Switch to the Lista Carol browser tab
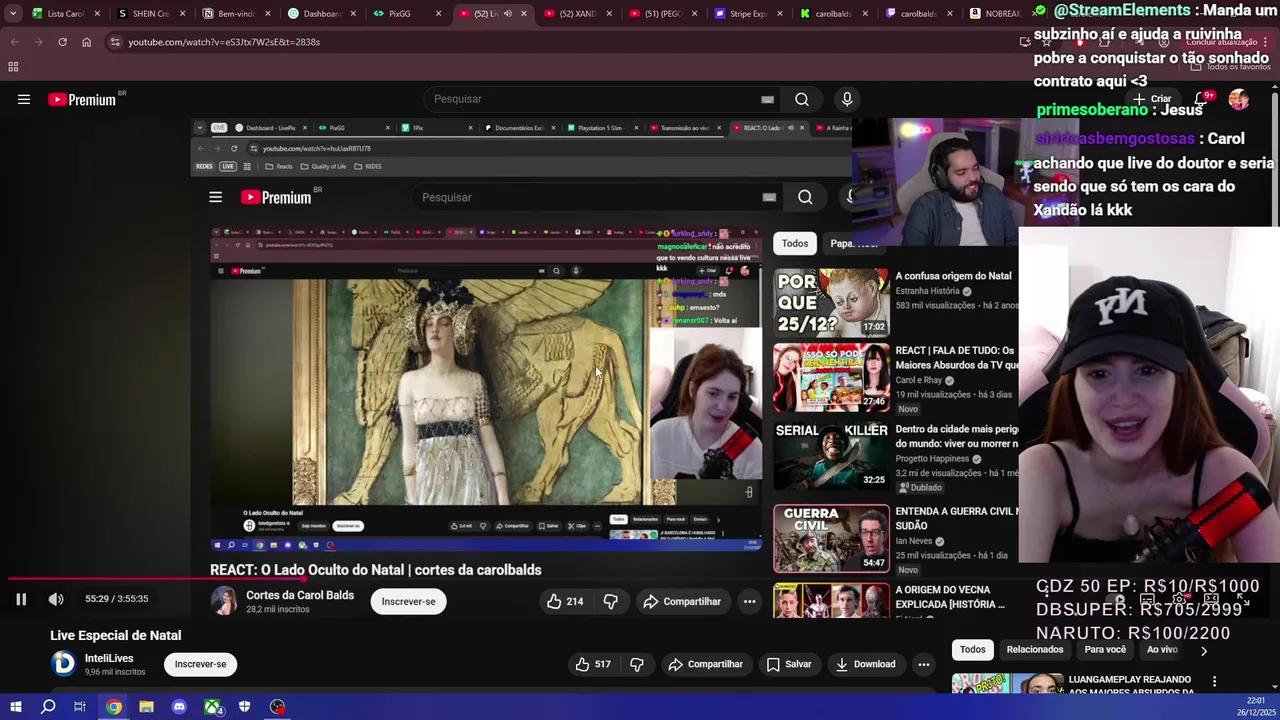This screenshot has height=720, width=1280. [65, 14]
